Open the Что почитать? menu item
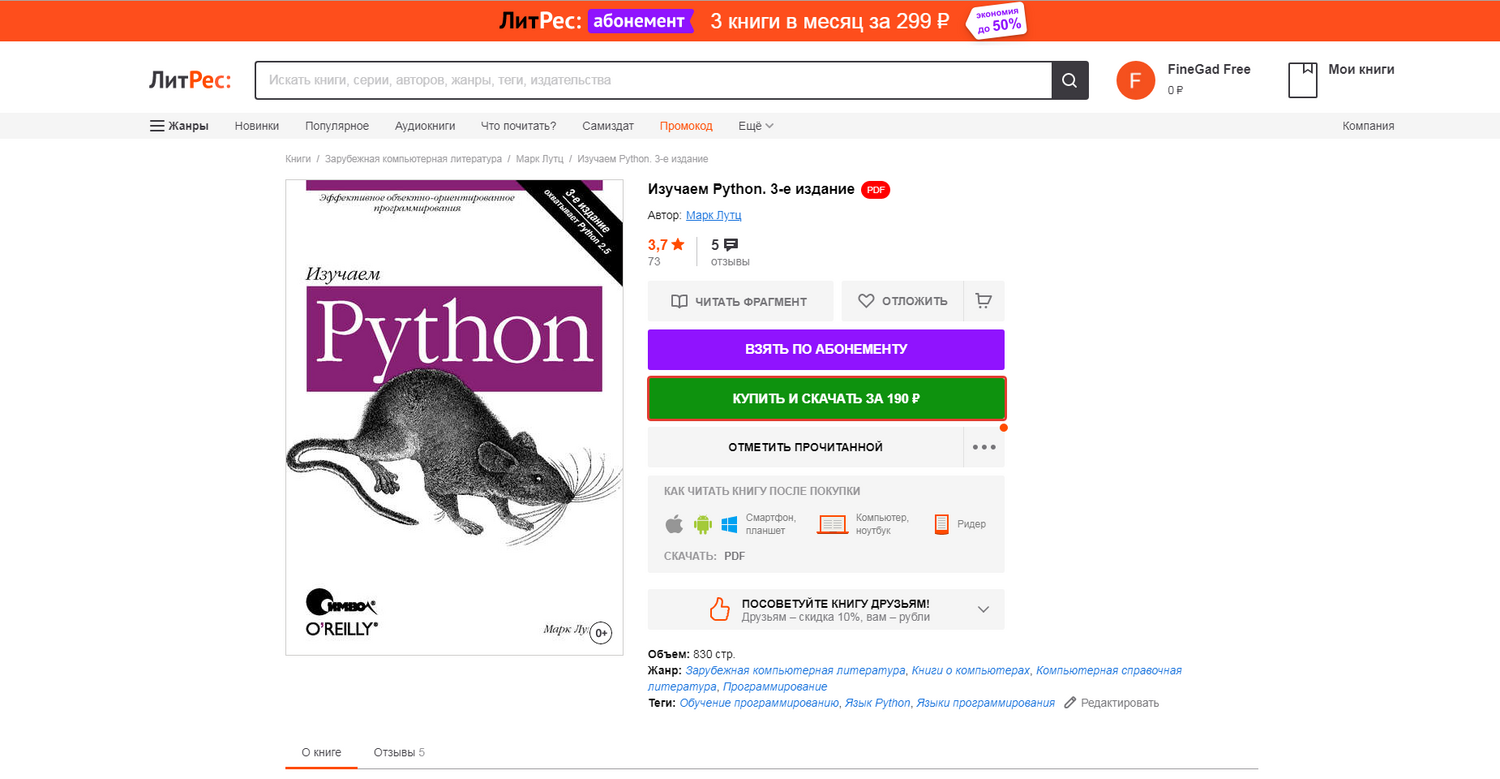The height and width of the screenshot is (779, 1500). click(518, 126)
